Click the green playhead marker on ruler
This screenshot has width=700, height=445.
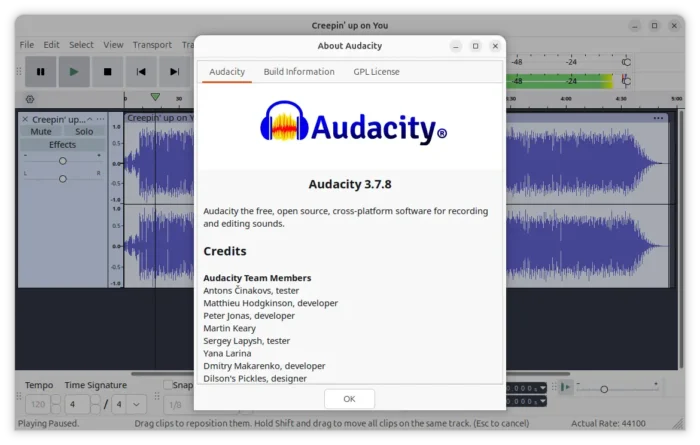point(155,97)
